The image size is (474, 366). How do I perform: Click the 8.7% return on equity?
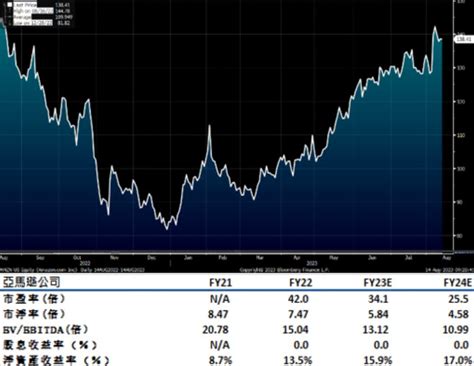point(220,361)
